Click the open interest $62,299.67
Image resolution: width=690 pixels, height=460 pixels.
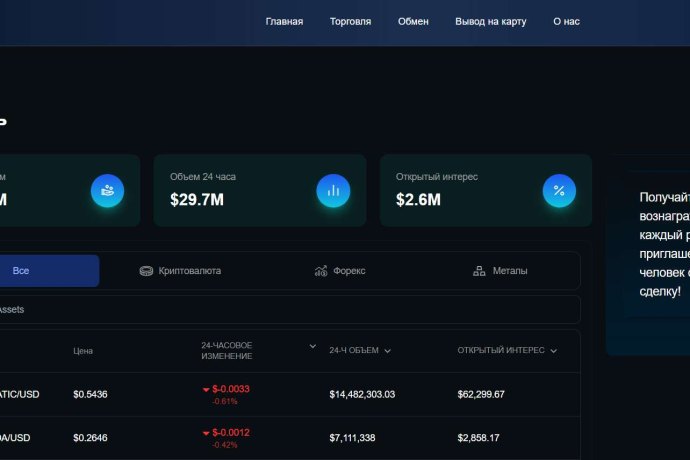point(481,394)
